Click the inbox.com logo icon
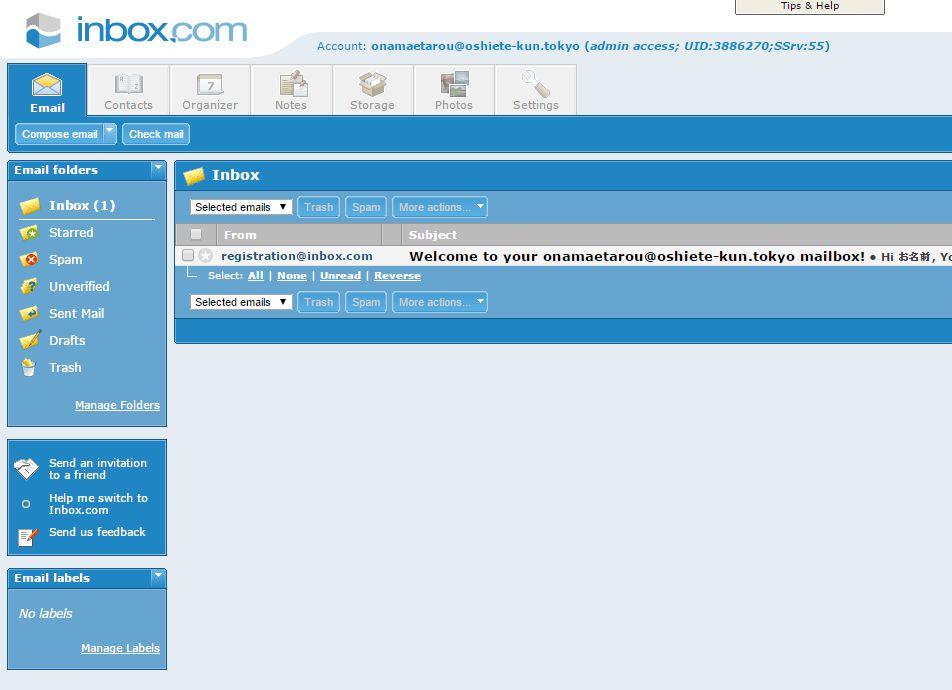This screenshot has width=952, height=690. coord(43,30)
